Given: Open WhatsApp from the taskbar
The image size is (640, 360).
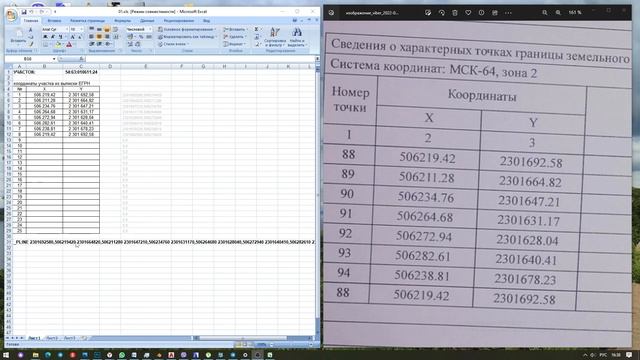Looking at the screenshot, I should click(x=122, y=355).
